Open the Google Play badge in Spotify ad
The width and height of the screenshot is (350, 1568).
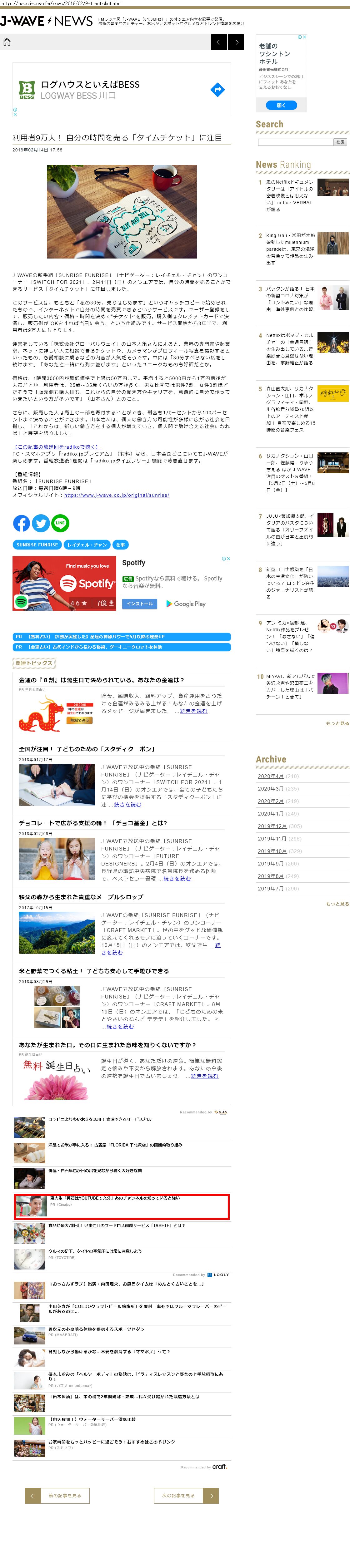pyautogui.click(x=186, y=604)
